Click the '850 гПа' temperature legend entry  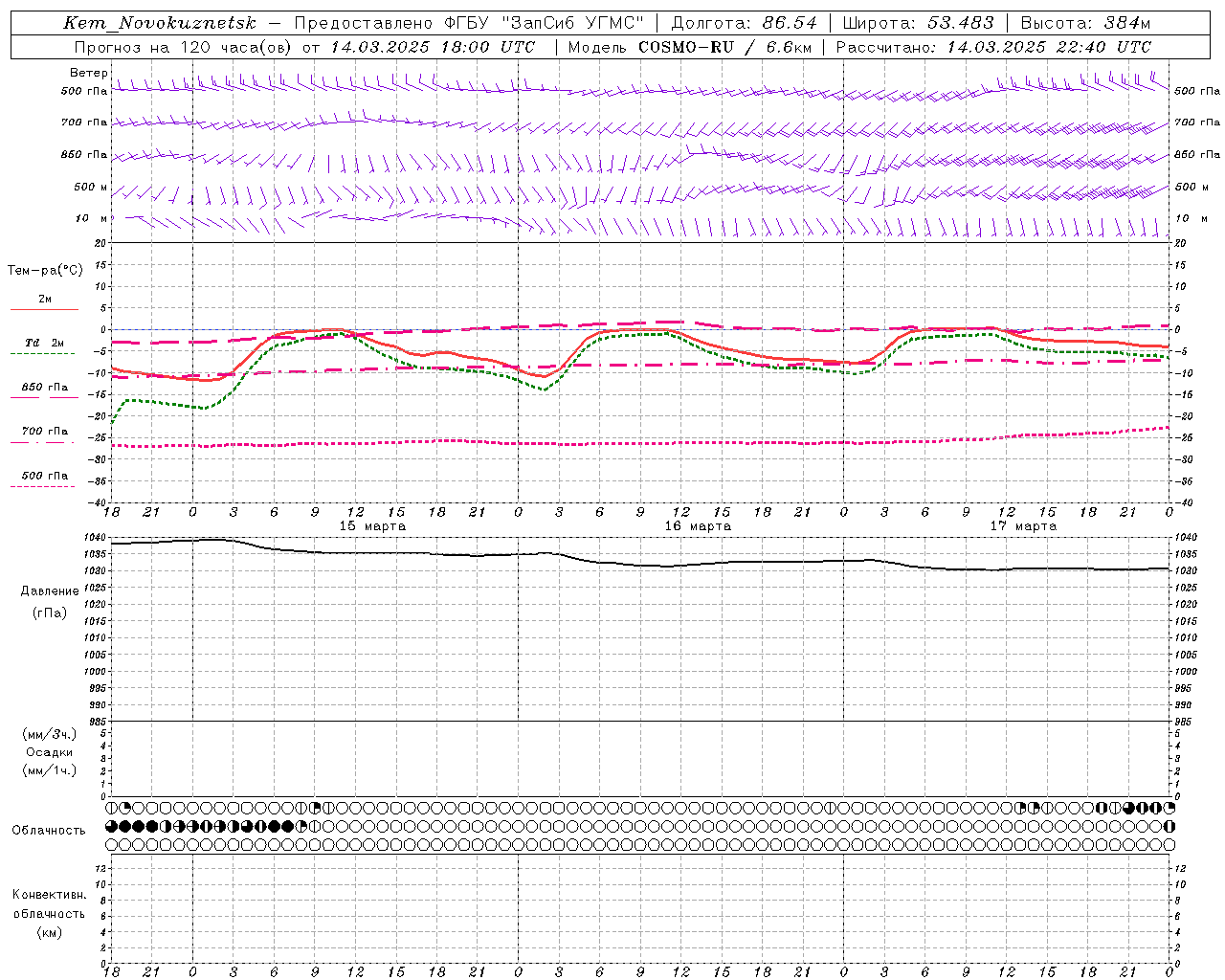(x=45, y=388)
